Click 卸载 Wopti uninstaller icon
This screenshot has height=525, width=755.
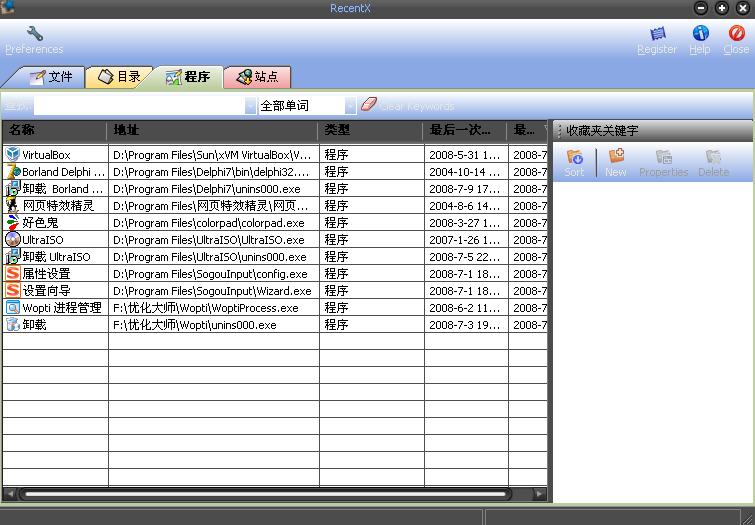click(x=13, y=324)
